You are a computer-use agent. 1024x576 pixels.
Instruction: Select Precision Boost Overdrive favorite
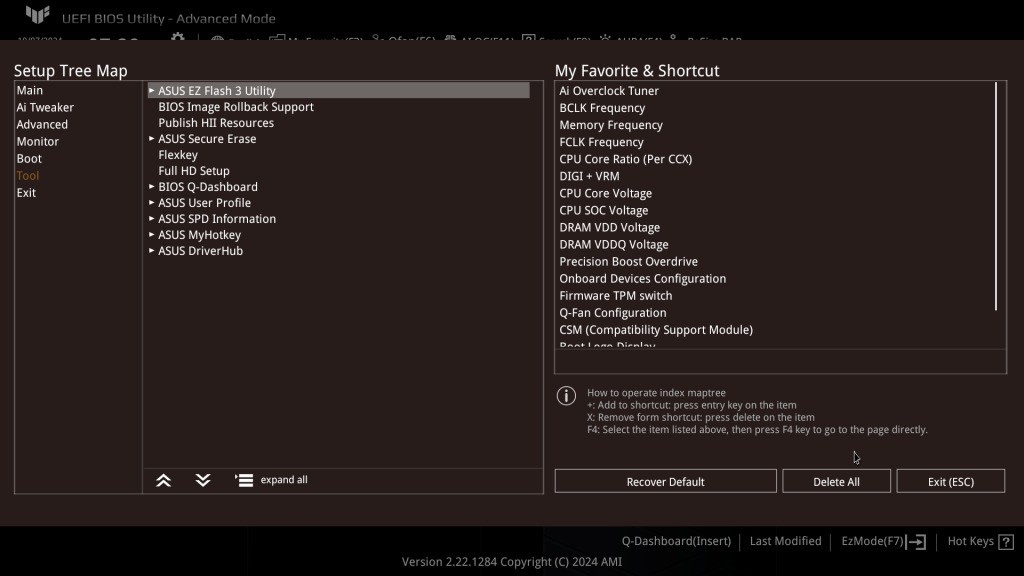[628, 261]
